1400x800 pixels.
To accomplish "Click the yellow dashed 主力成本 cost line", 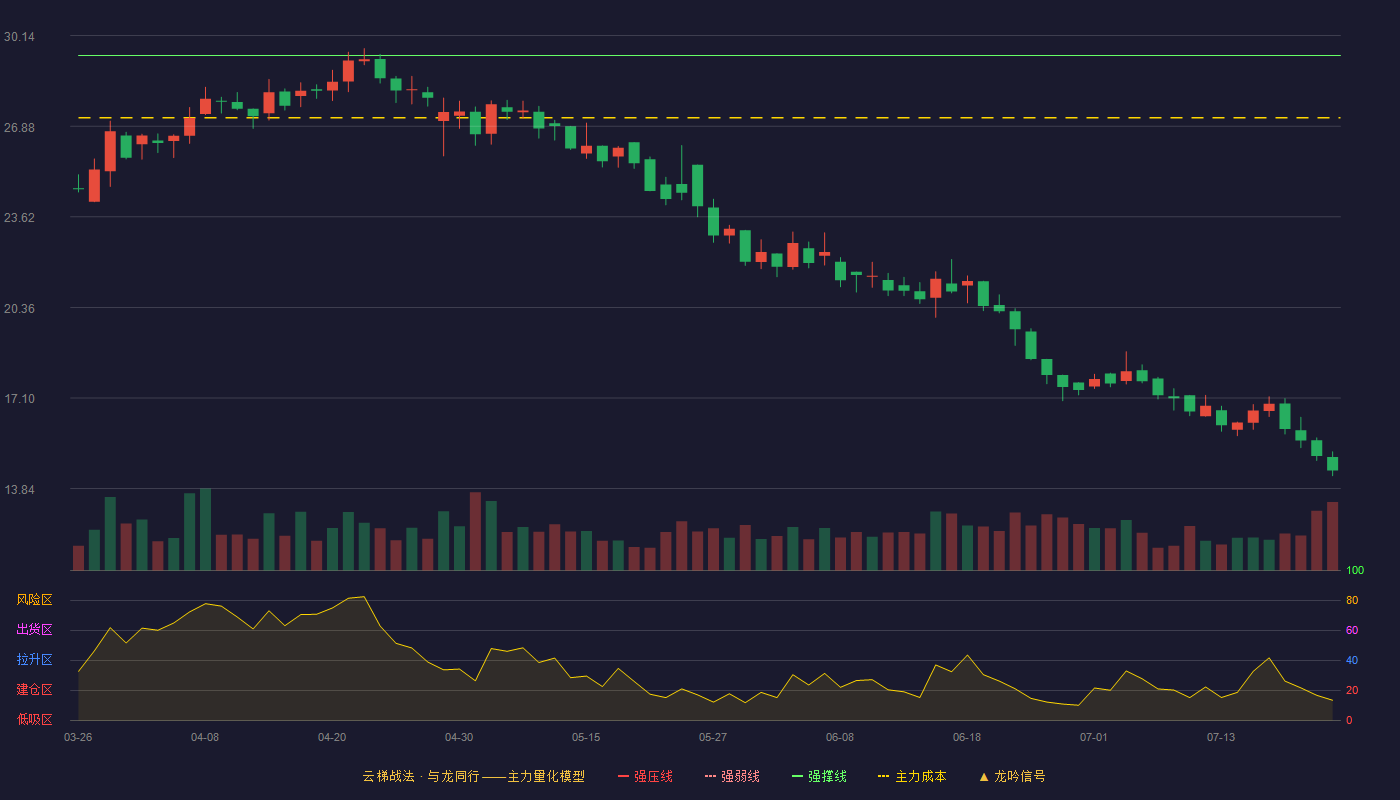I will 709,118.
